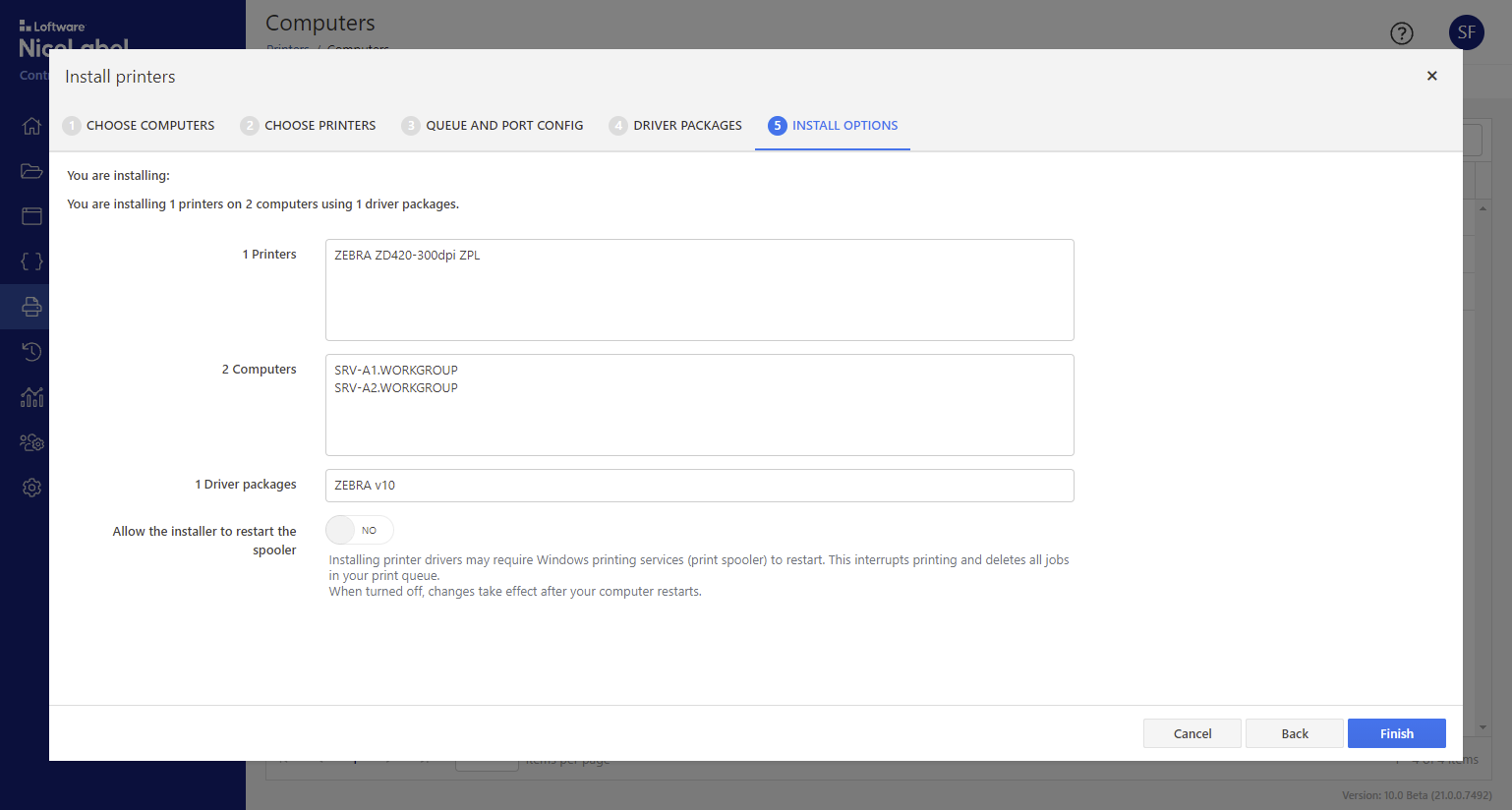Open the Integrations curly braces icon
The width and height of the screenshot is (1512, 810).
click(x=31, y=261)
